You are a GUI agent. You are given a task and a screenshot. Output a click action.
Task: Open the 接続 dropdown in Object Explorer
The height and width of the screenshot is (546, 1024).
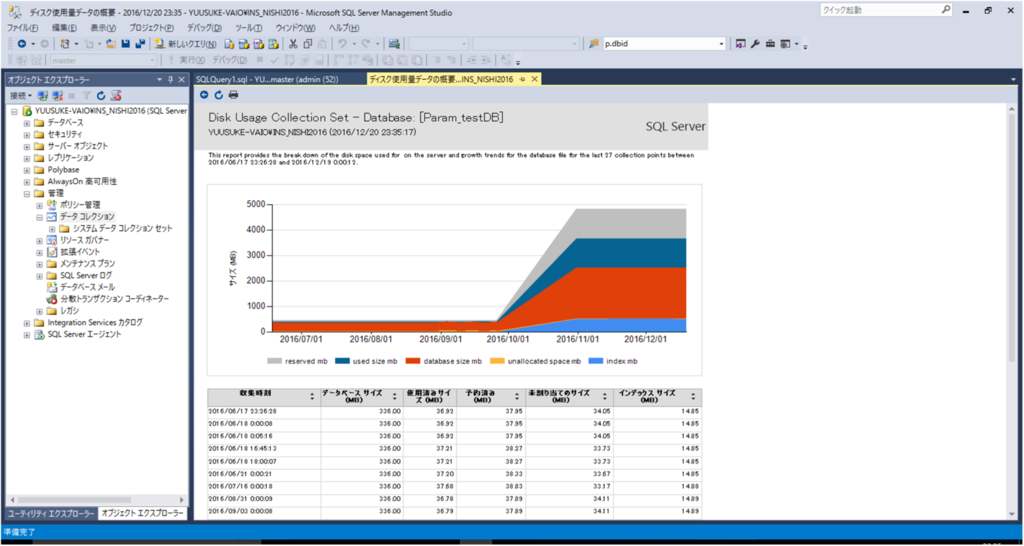pos(20,95)
